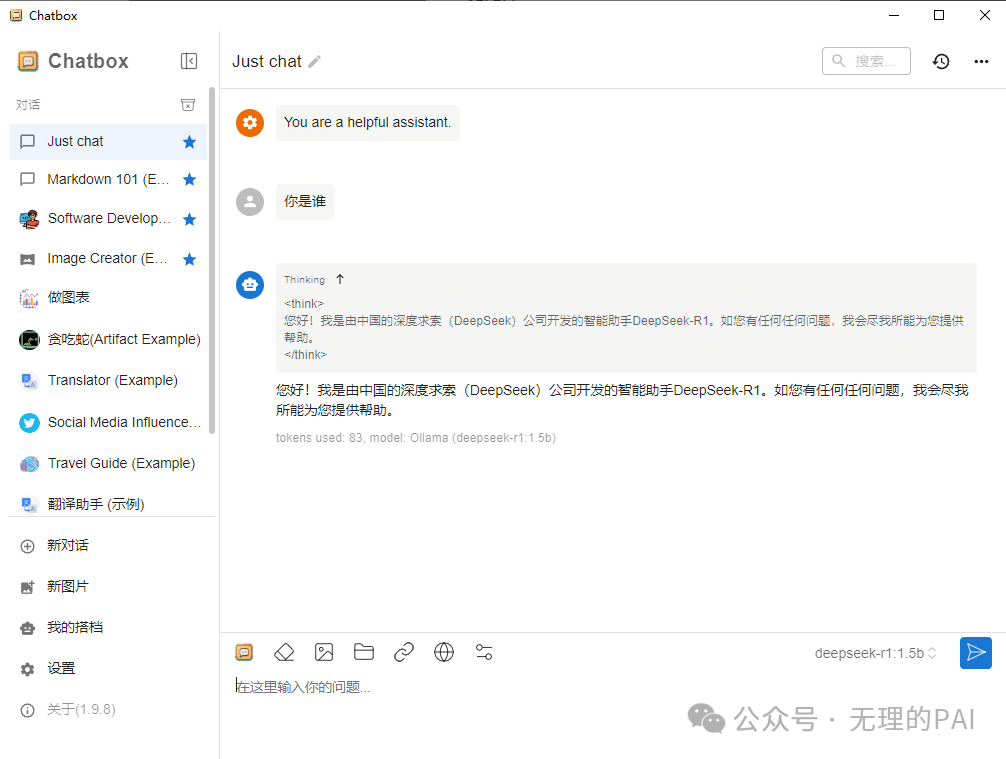Attach a link using the chain icon
Viewport: 1006px width, 759px height.
[x=404, y=652]
